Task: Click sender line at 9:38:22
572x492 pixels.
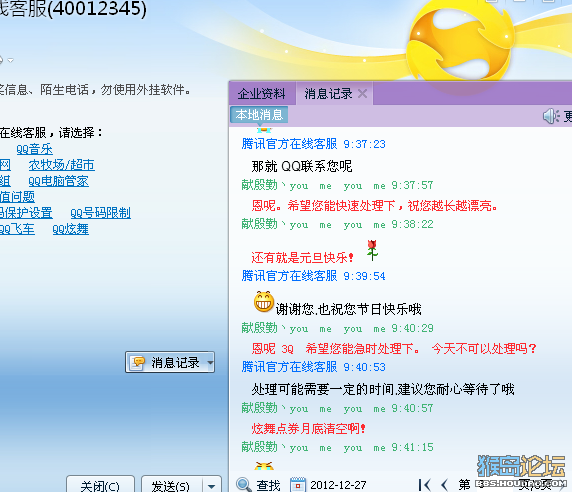Action: click(x=337, y=224)
